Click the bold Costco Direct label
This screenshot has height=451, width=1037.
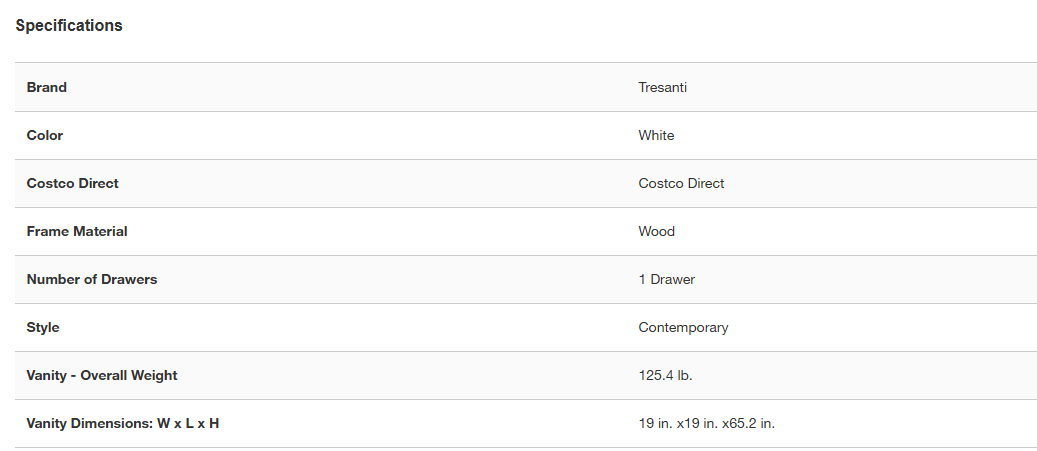(73, 183)
